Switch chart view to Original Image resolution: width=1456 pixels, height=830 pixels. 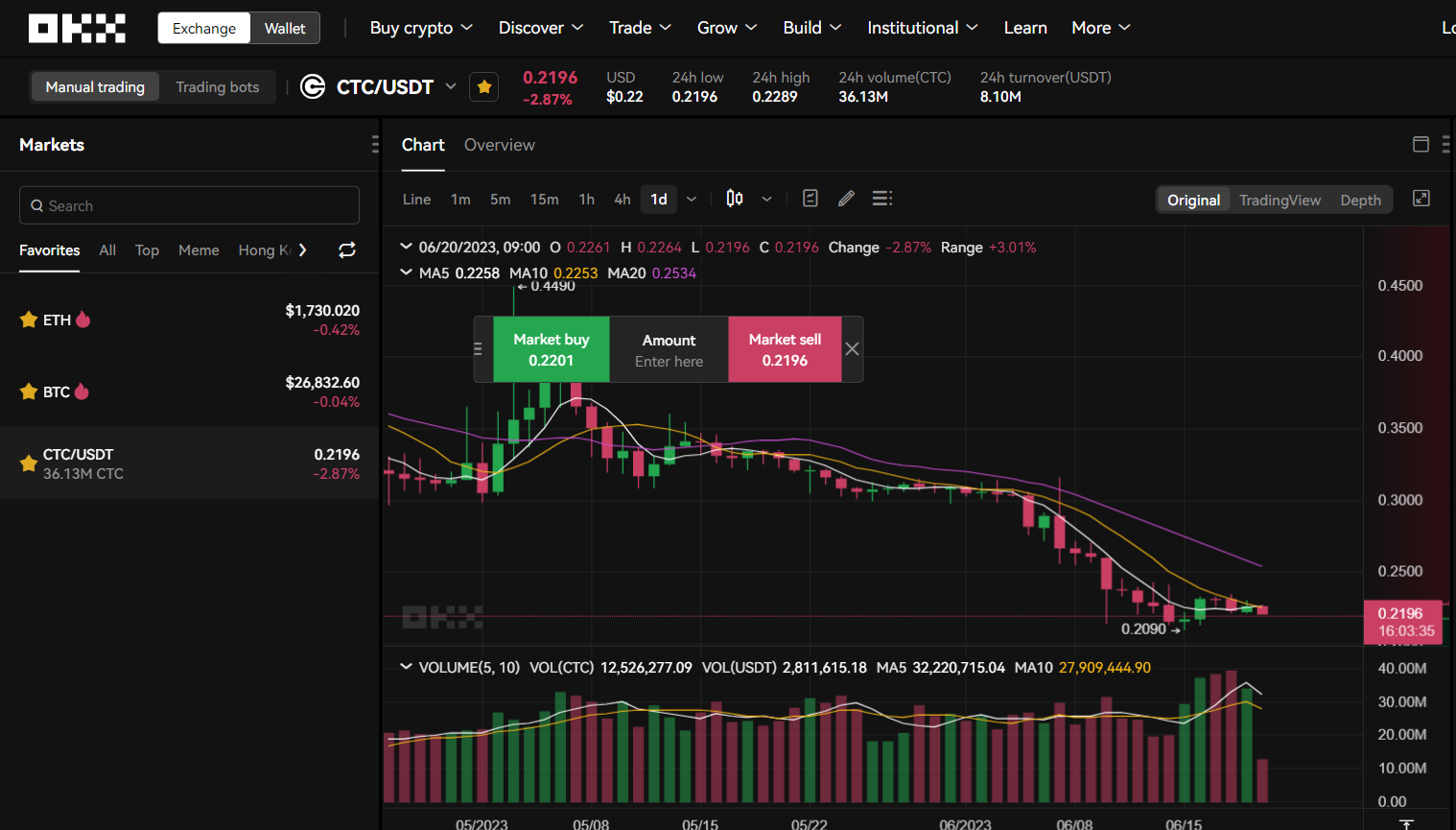tap(1193, 200)
